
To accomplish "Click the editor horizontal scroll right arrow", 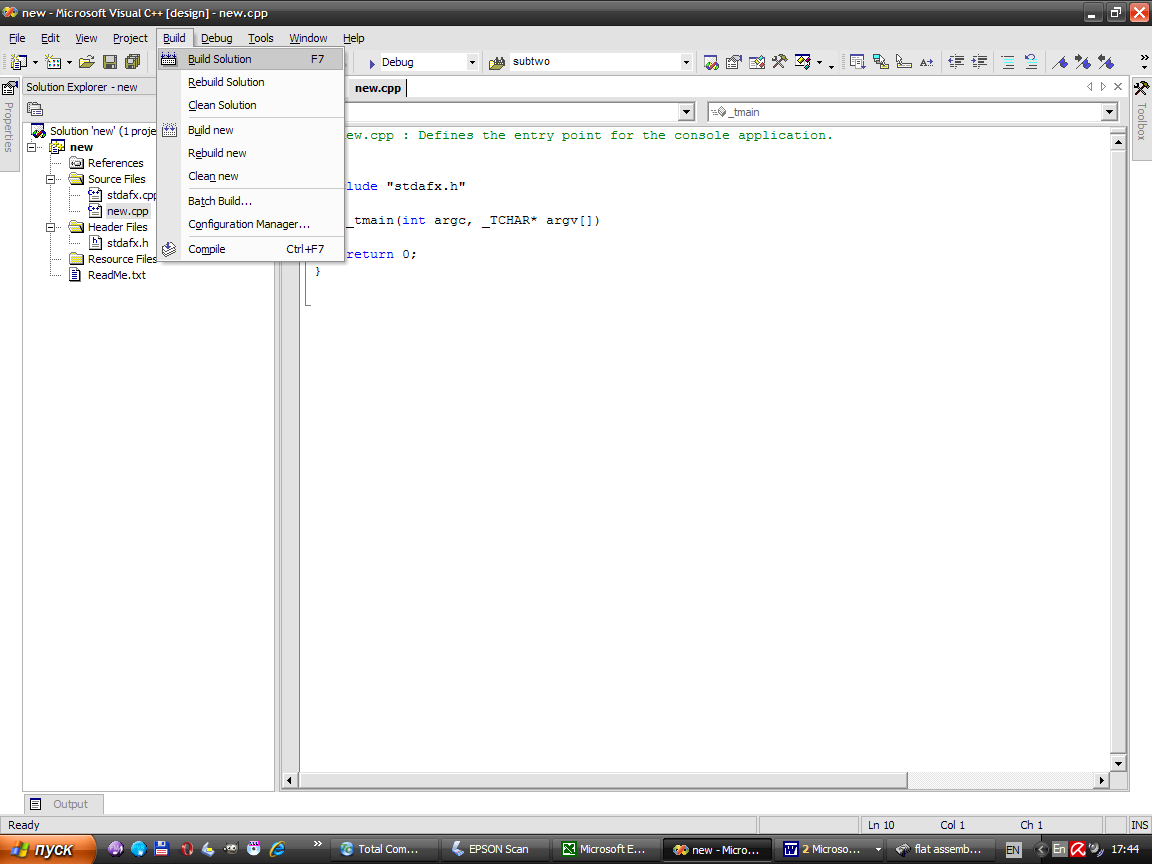I will pyautogui.click(x=1101, y=780).
